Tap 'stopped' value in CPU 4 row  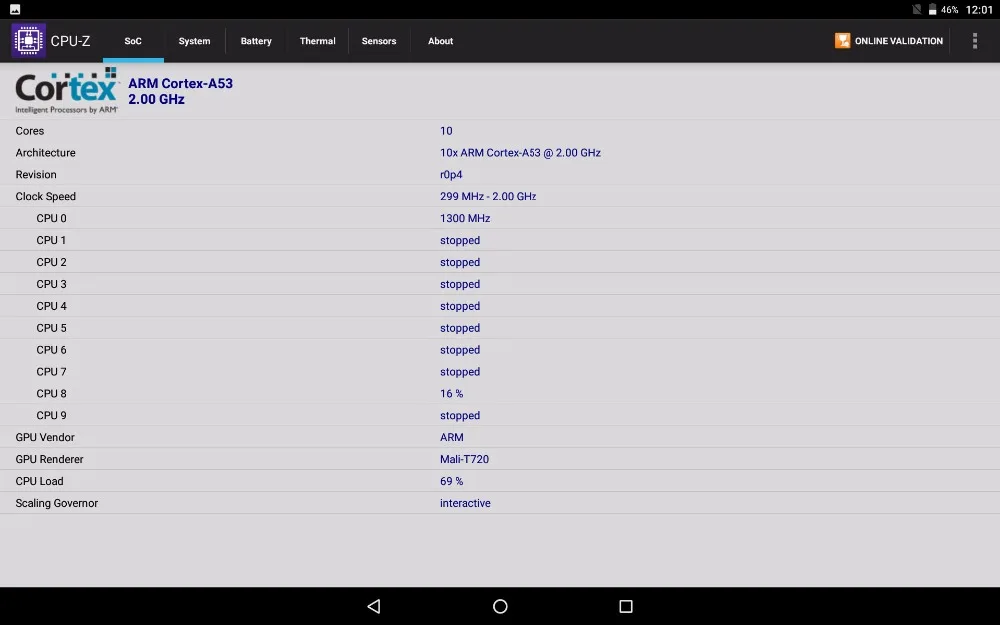click(460, 307)
